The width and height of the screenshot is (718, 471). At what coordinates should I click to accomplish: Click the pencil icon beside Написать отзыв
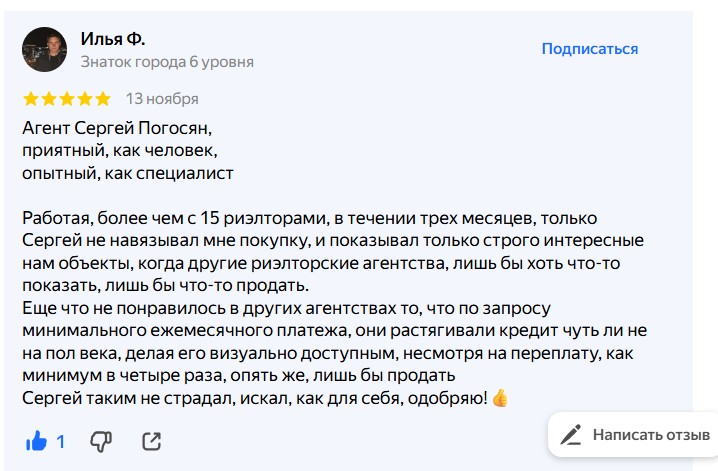coord(571,435)
